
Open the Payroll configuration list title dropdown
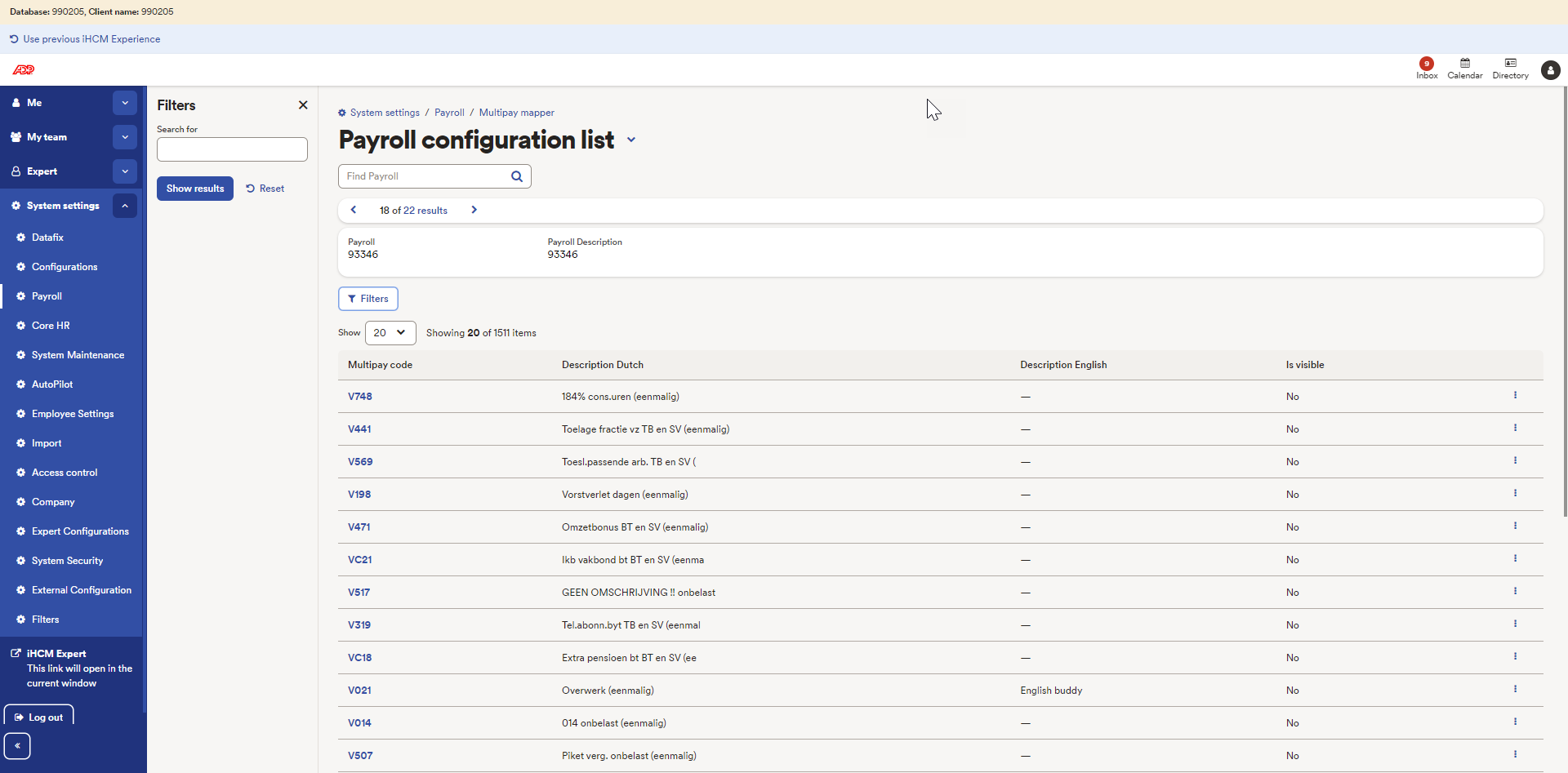coord(630,140)
